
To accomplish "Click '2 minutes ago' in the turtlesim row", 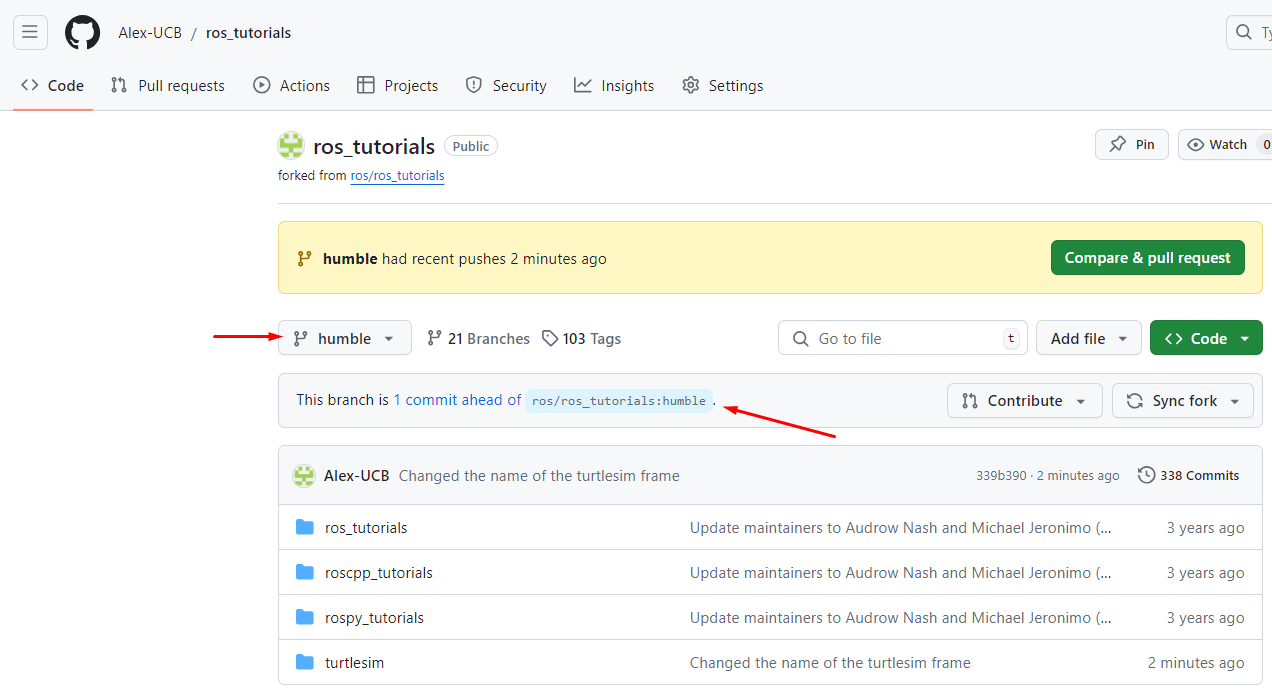I will [x=1196, y=663].
